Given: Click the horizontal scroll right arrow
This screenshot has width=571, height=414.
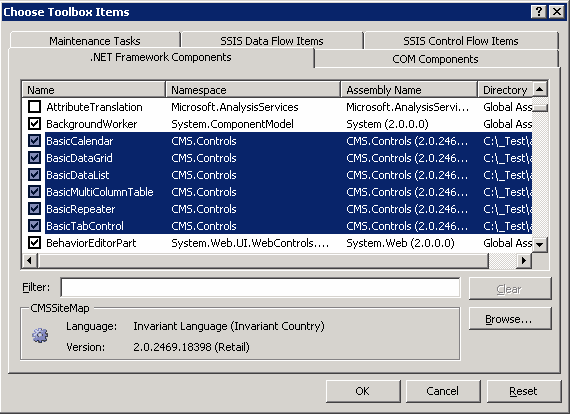Looking at the screenshot, I should [x=524, y=260].
